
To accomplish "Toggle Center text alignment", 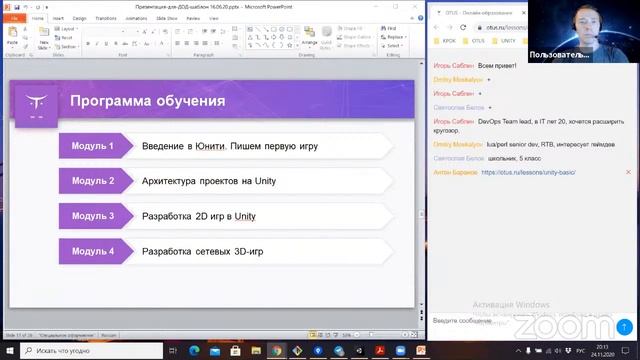I will click(187, 43).
